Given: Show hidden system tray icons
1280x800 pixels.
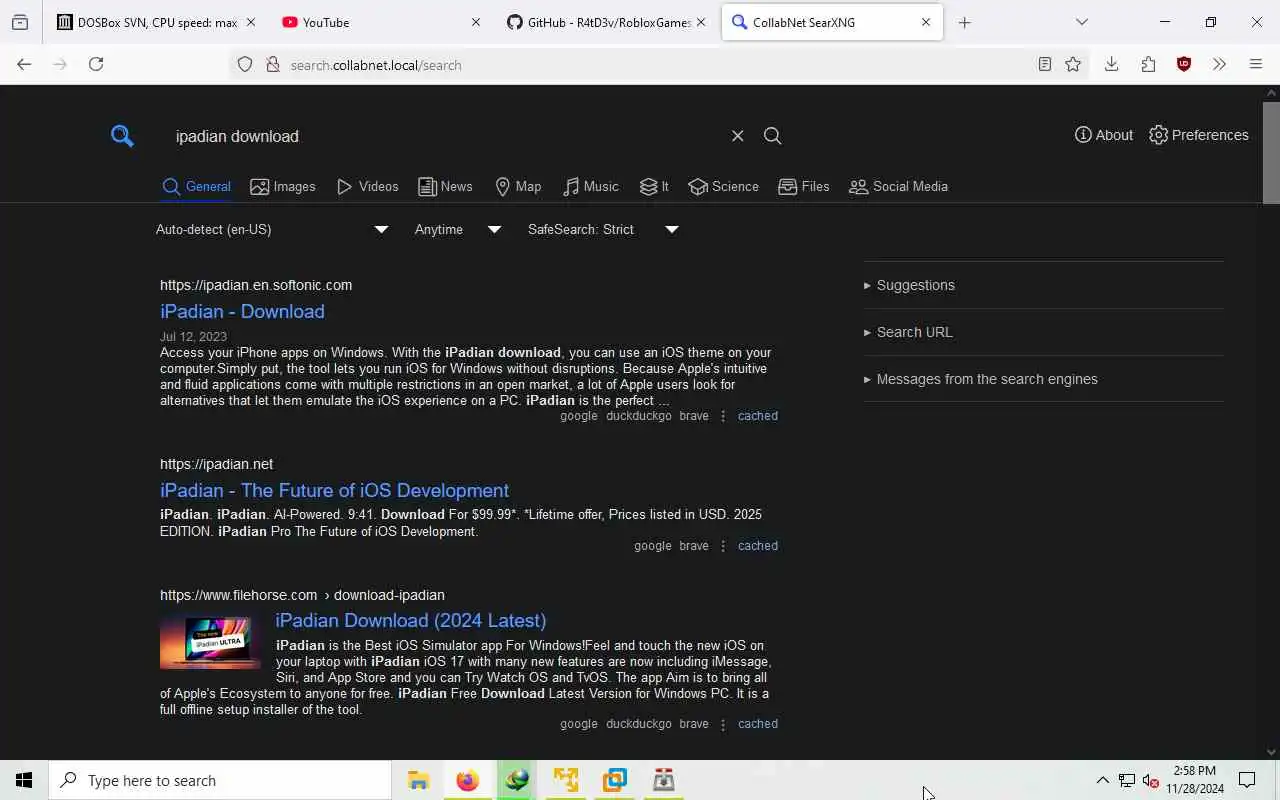Looking at the screenshot, I should point(1102,780).
